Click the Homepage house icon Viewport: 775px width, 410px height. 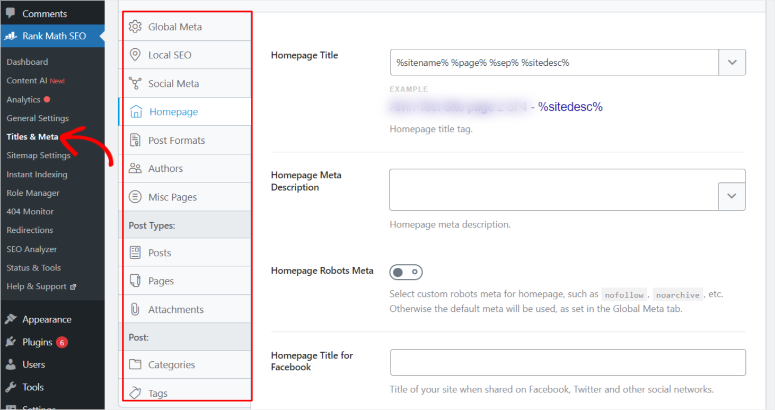point(136,112)
